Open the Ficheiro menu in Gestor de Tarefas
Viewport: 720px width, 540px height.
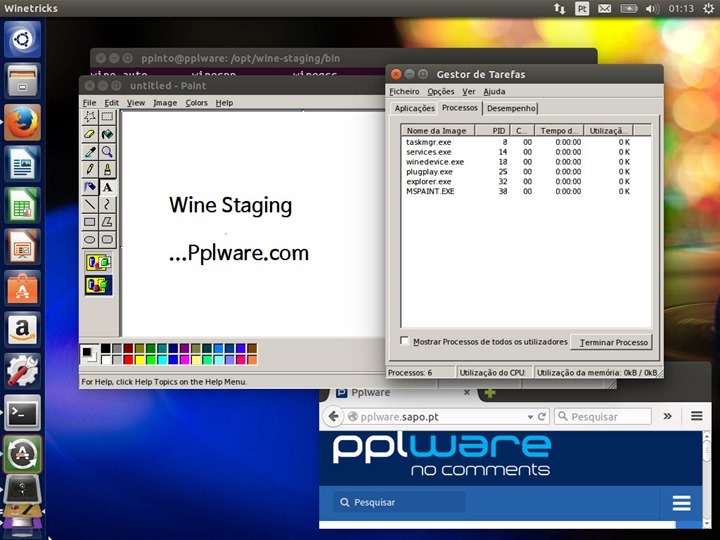tap(404, 91)
